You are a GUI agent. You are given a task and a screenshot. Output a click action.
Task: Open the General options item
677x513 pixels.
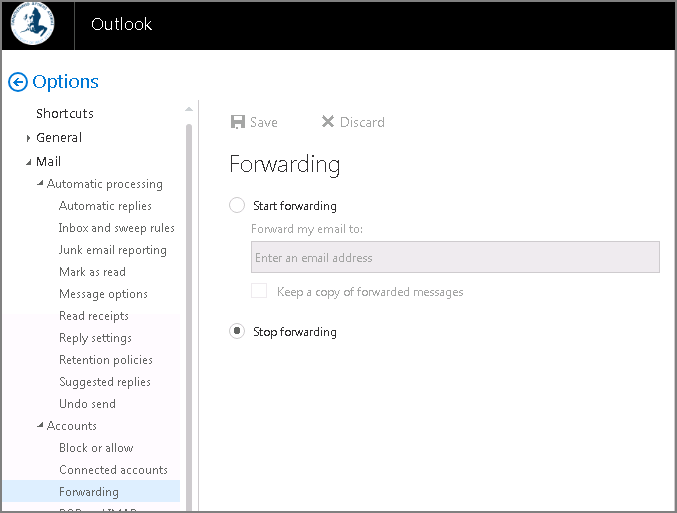point(59,138)
